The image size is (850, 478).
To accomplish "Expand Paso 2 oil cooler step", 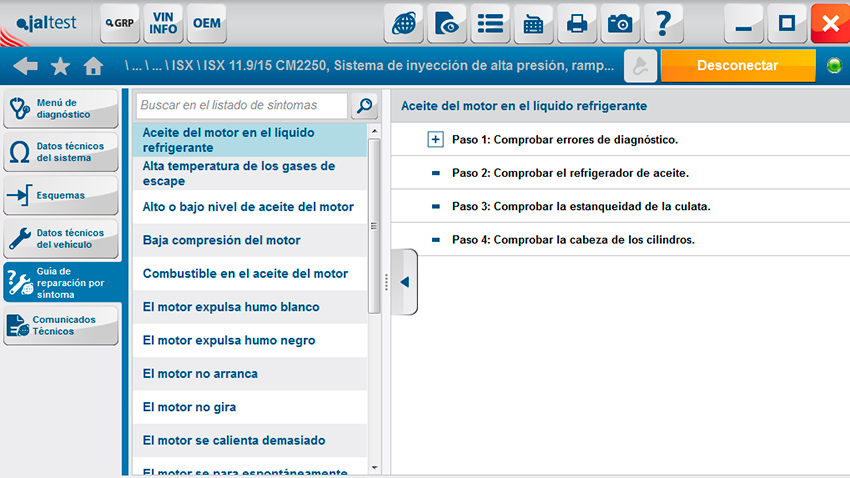I will (435, 173).
